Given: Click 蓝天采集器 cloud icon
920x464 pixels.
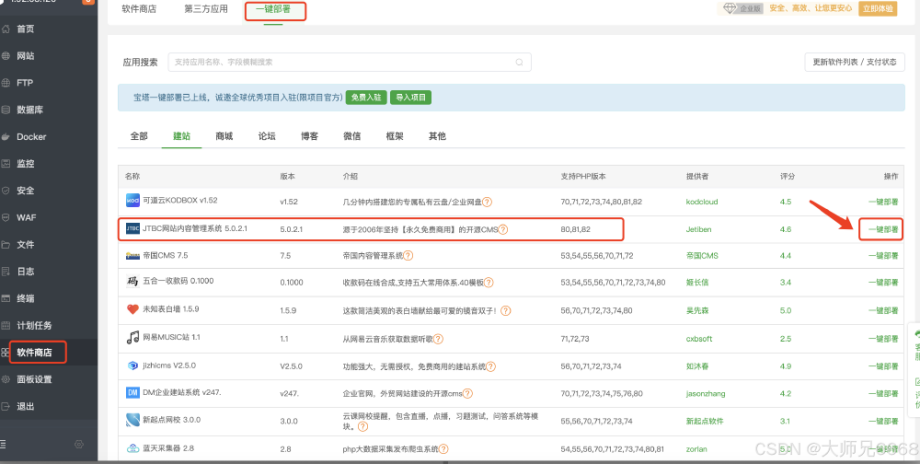Looking at the screenshot, I should point(133,449).
